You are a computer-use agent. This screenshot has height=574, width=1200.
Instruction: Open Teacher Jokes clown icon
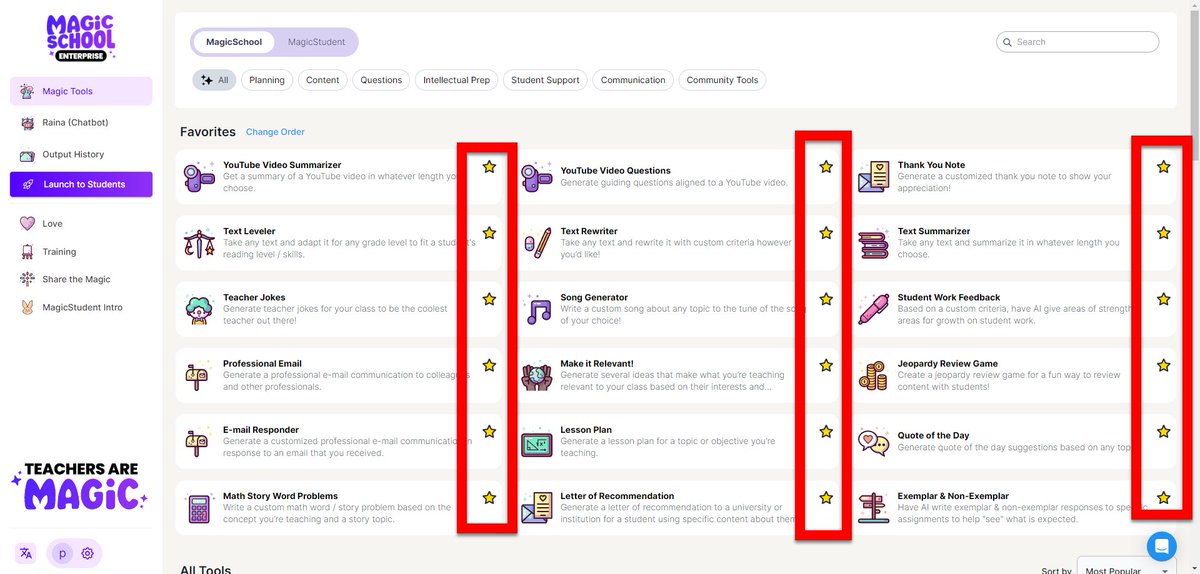click(x=199, y=309)
